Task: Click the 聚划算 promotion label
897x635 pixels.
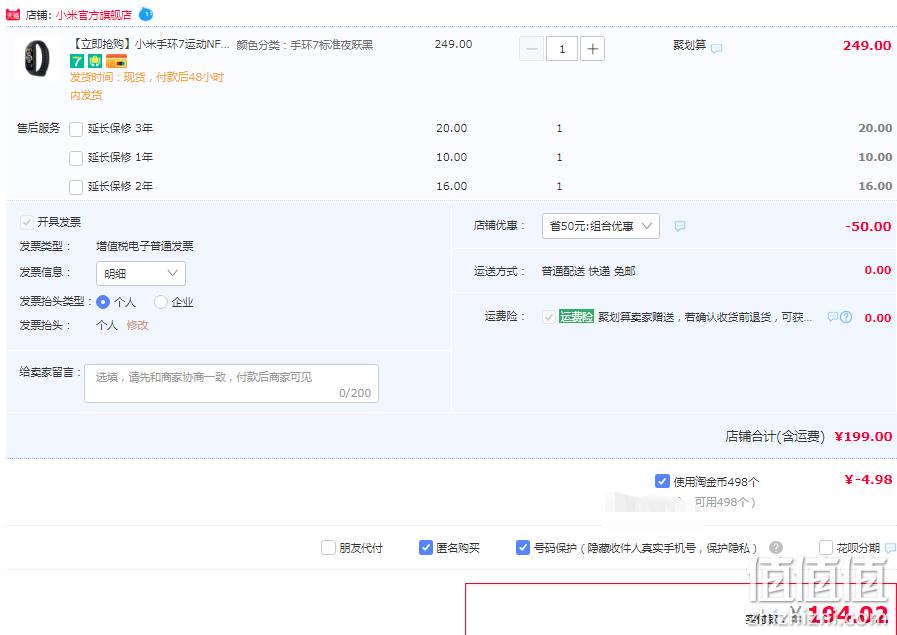Action: pos(689,45)
